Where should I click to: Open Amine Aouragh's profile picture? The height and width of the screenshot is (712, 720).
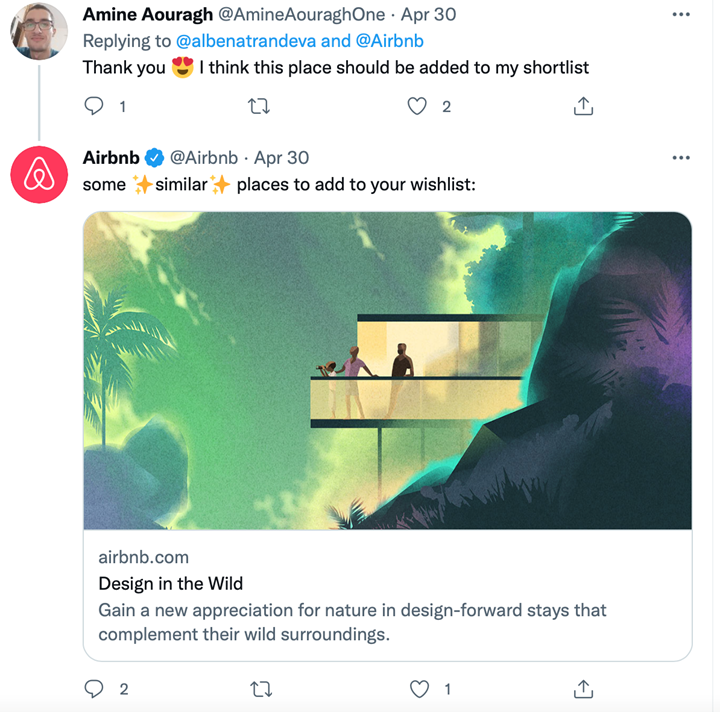[x=38, y=30]
